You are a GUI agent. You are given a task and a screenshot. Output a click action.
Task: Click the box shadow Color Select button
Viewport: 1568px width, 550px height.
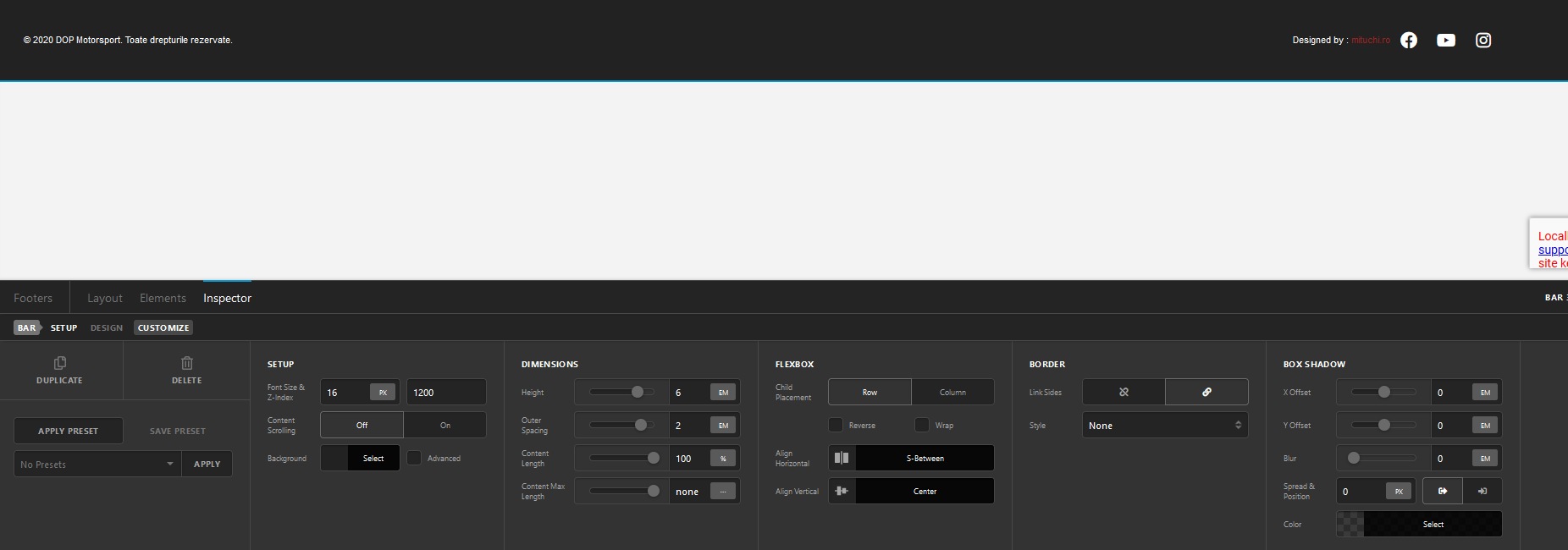point(1433,524)
